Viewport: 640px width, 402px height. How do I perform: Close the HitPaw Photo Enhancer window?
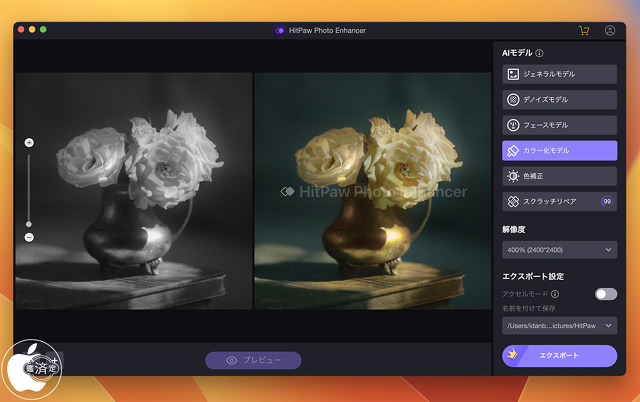pos(21,29)
